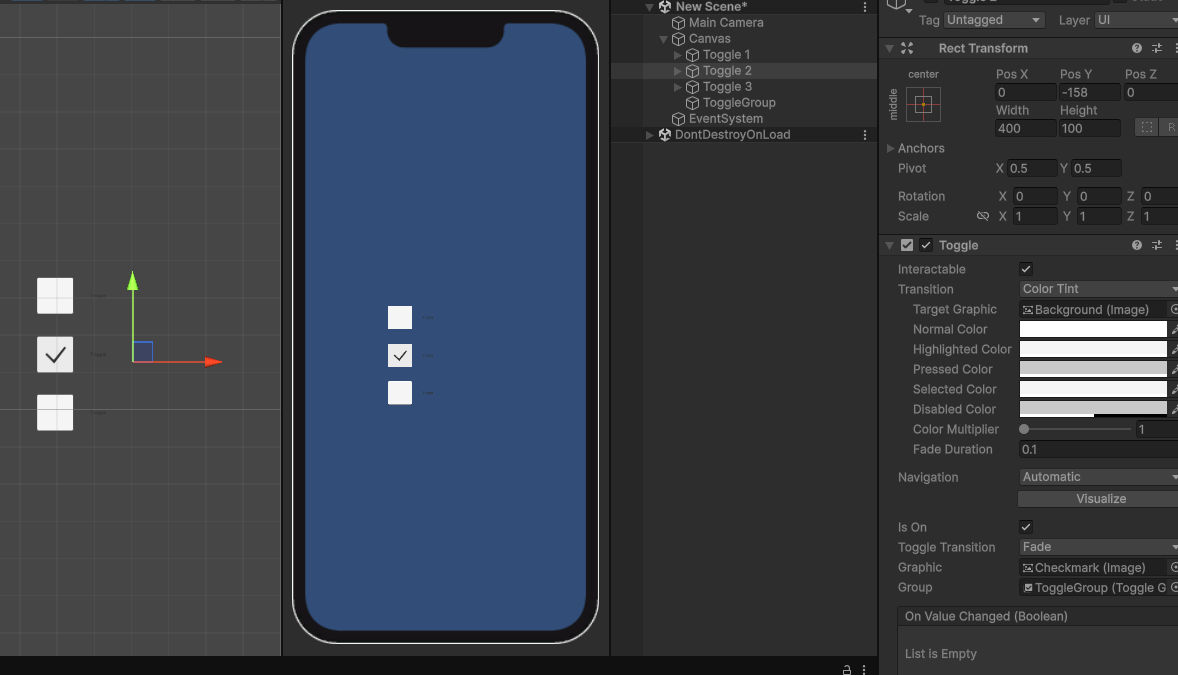The image size is (1178, 675).
Task: Click the Pos Y field showing -158
Action: pos(1089,92)
